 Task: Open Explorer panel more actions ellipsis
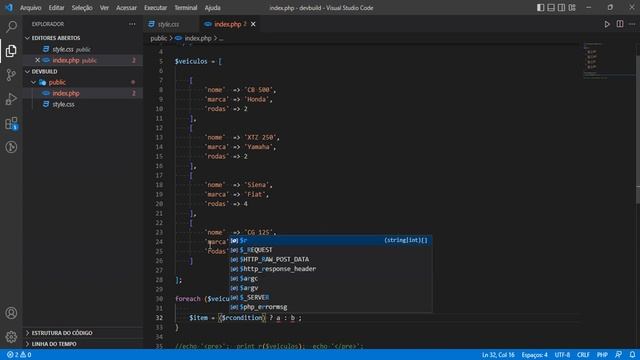coord(132,24)
